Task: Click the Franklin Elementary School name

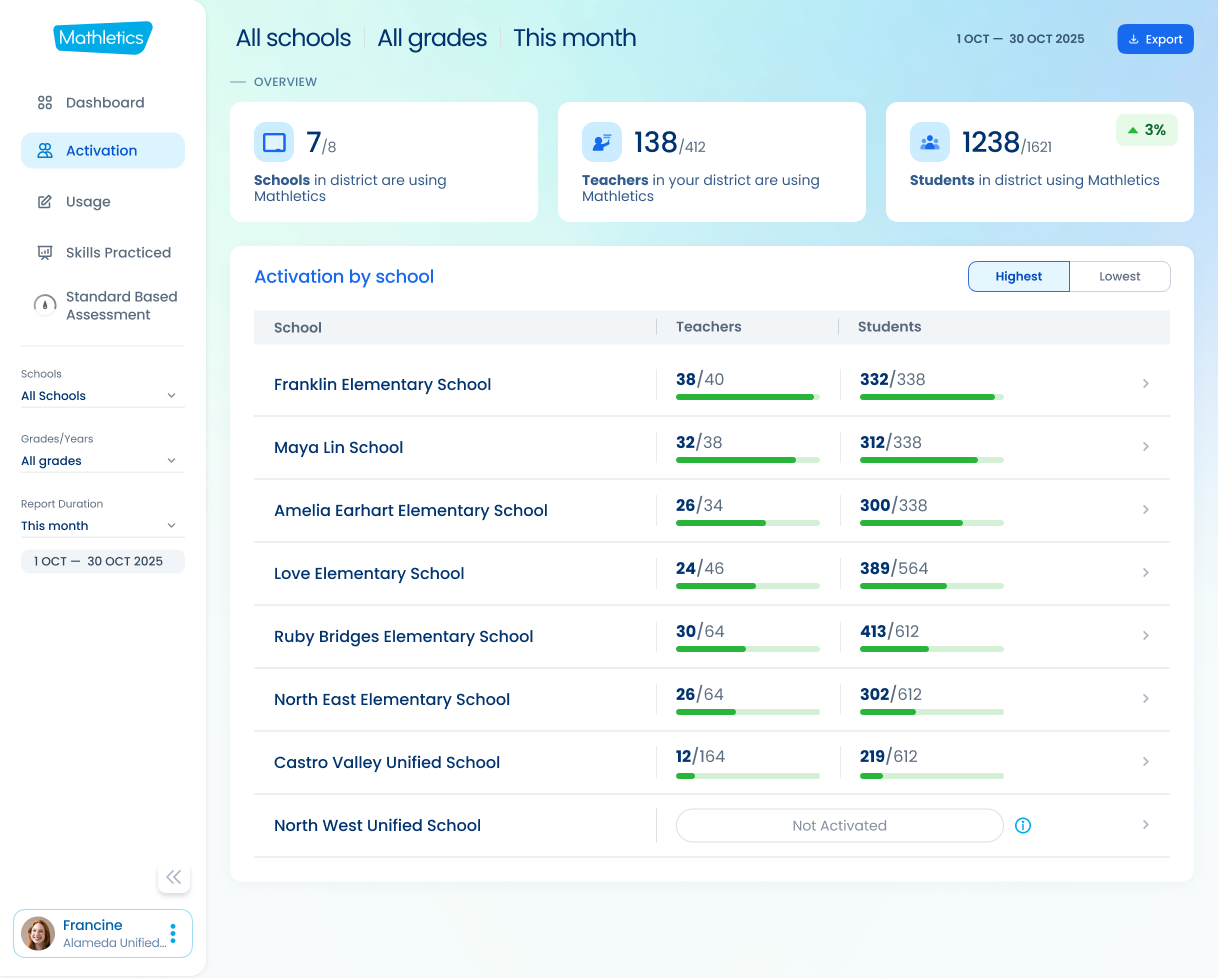Action: tap(383, 384)
